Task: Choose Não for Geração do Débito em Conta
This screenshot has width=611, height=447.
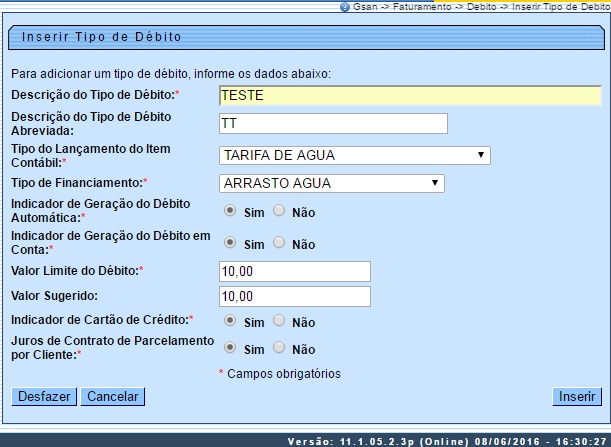Action: pos(279,242)
